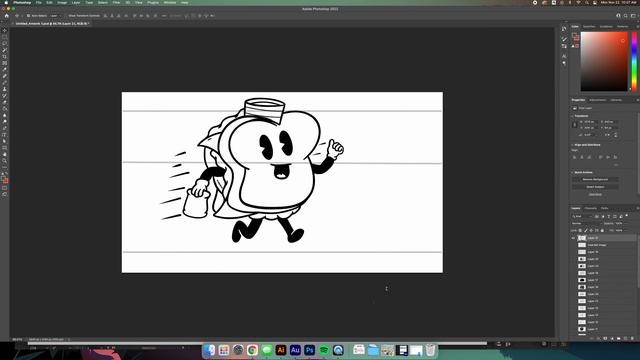This screenshot has width=640, height=360.
Task: Open the Character collapsed panel icon
Action: 564,56
